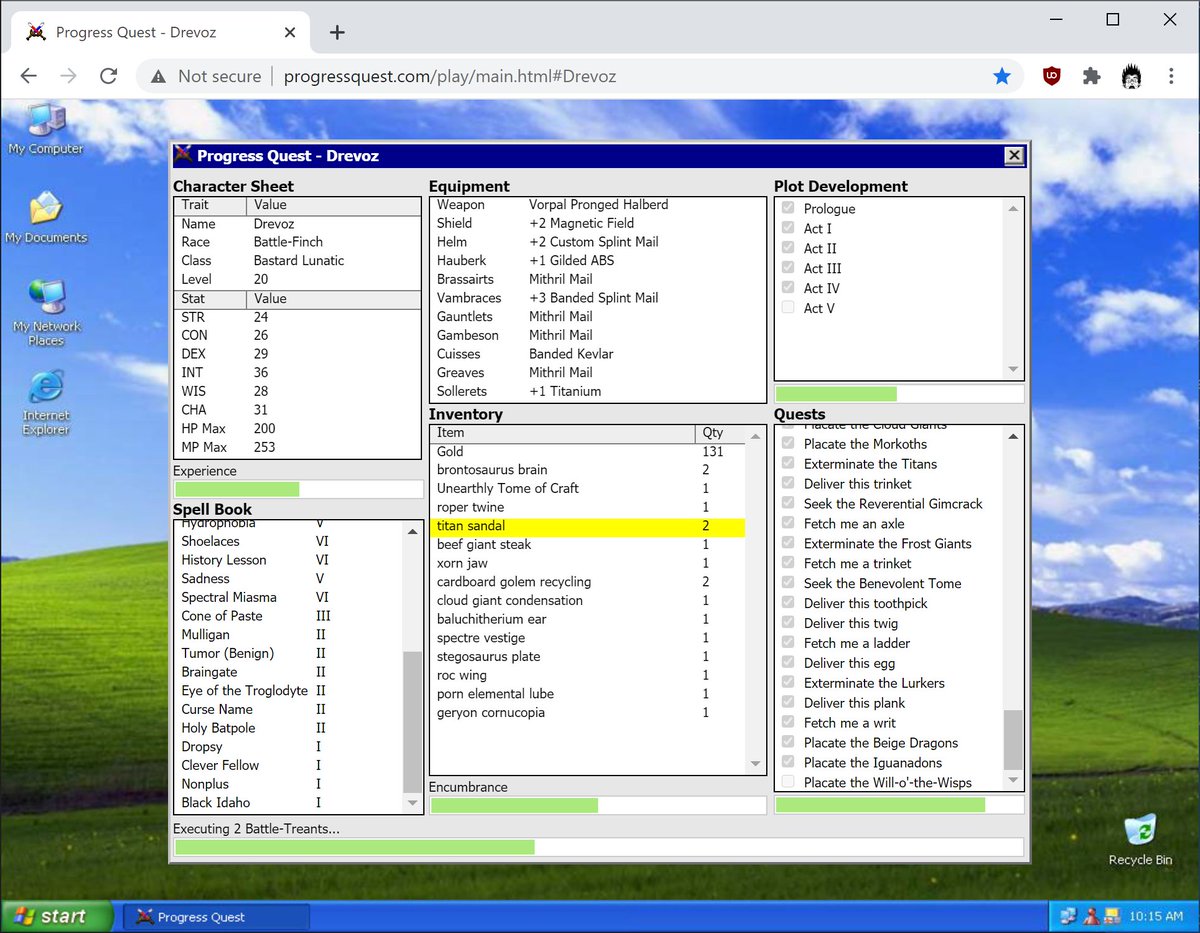Click Spell Book scroll down arrow

413,803
